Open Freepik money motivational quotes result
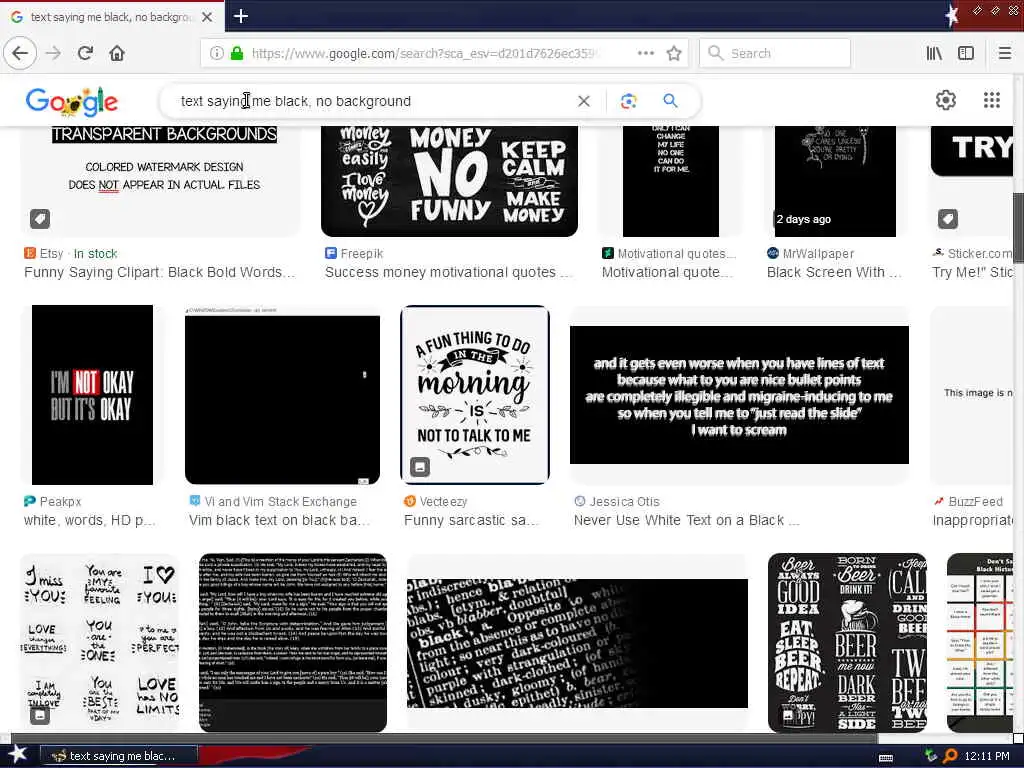This screenshot has width=1024, height=768. [x=448, y=272]
